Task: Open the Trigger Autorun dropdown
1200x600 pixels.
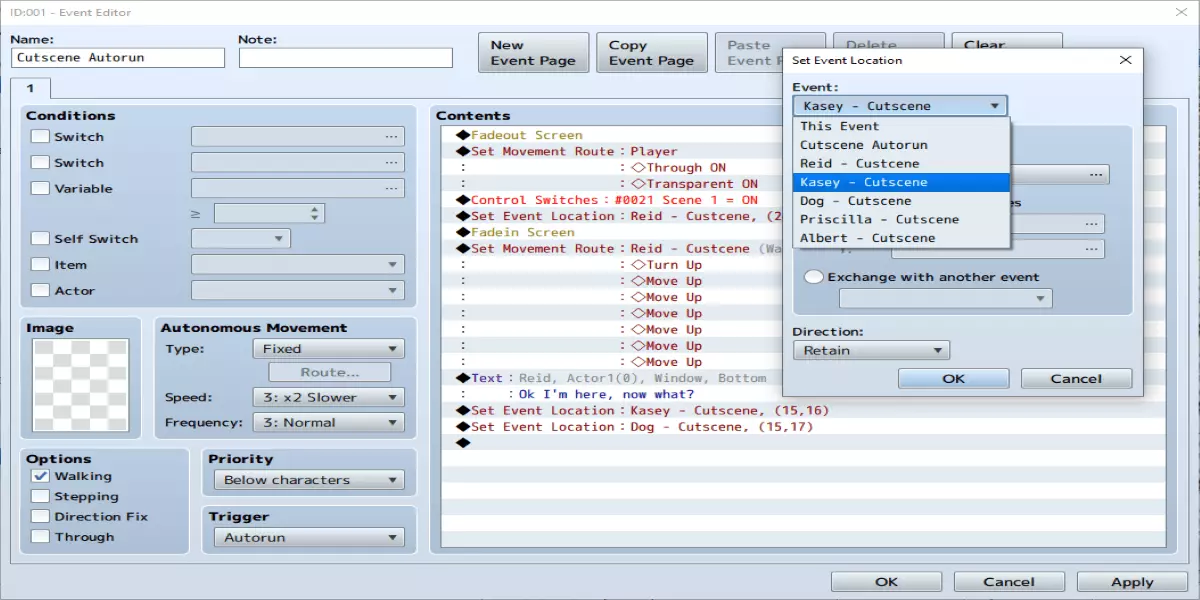Action: click(308, 537)
